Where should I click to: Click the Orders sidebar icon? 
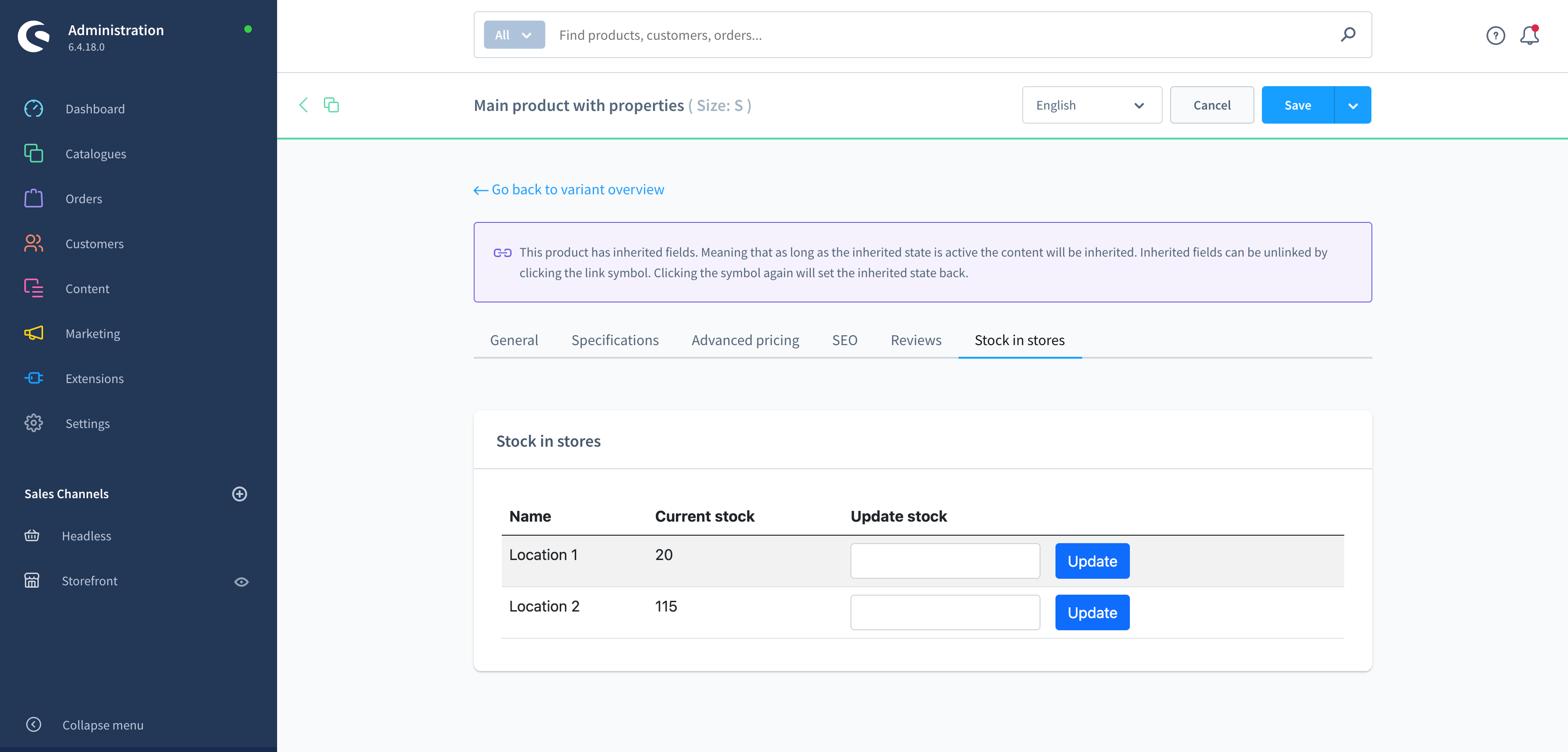(33, 198)
